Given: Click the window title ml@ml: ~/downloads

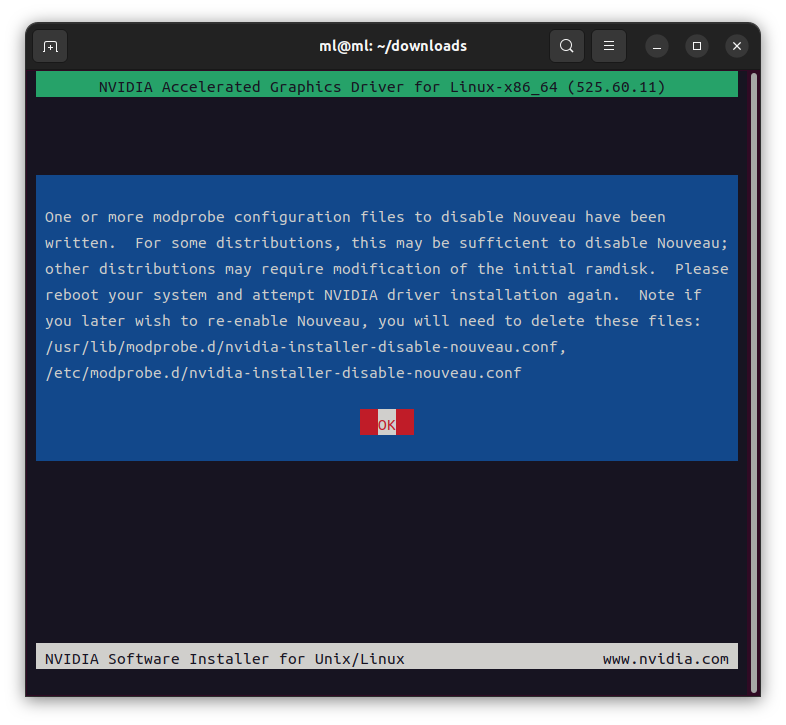Looking at the screenshot, I should [393, 46].
